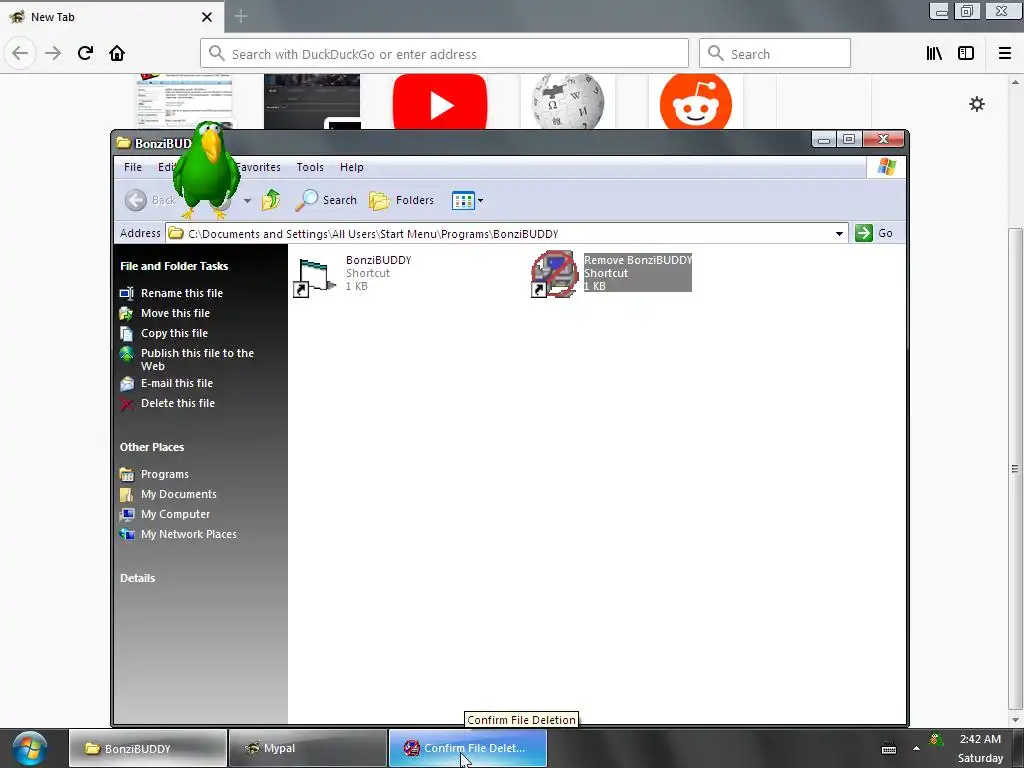Viewport: 1024px width, 768px height.
Task: Click the taskbar clock 2:42 AM
Action: click(x=980, y=739)
